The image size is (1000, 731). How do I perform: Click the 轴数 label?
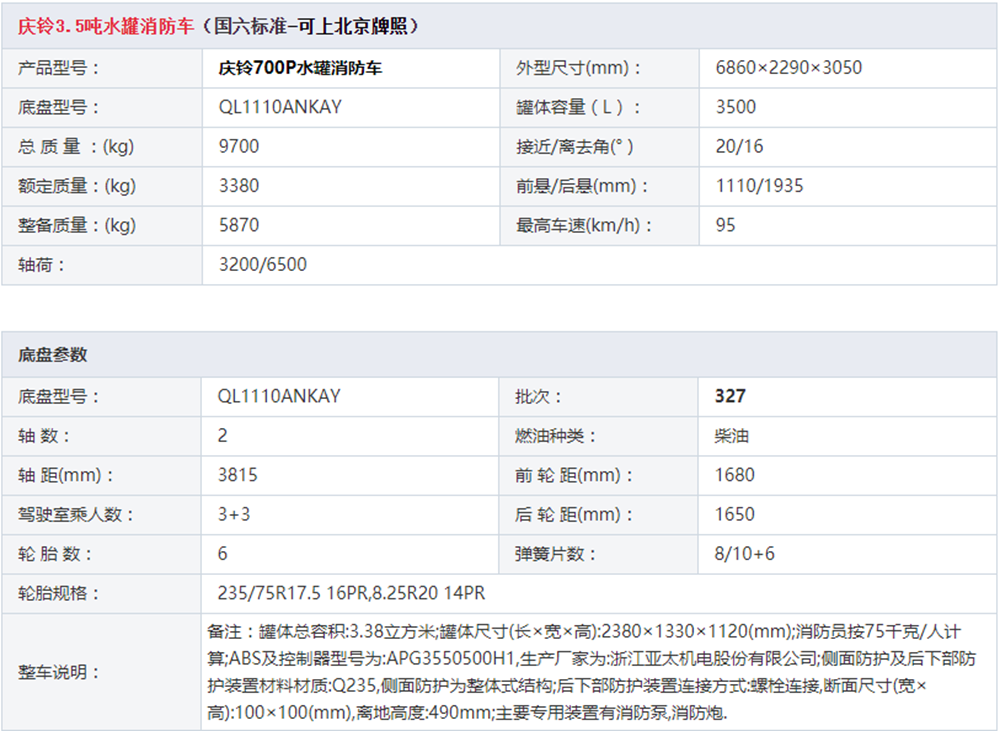pyautogui.click(x=43, y=436)
